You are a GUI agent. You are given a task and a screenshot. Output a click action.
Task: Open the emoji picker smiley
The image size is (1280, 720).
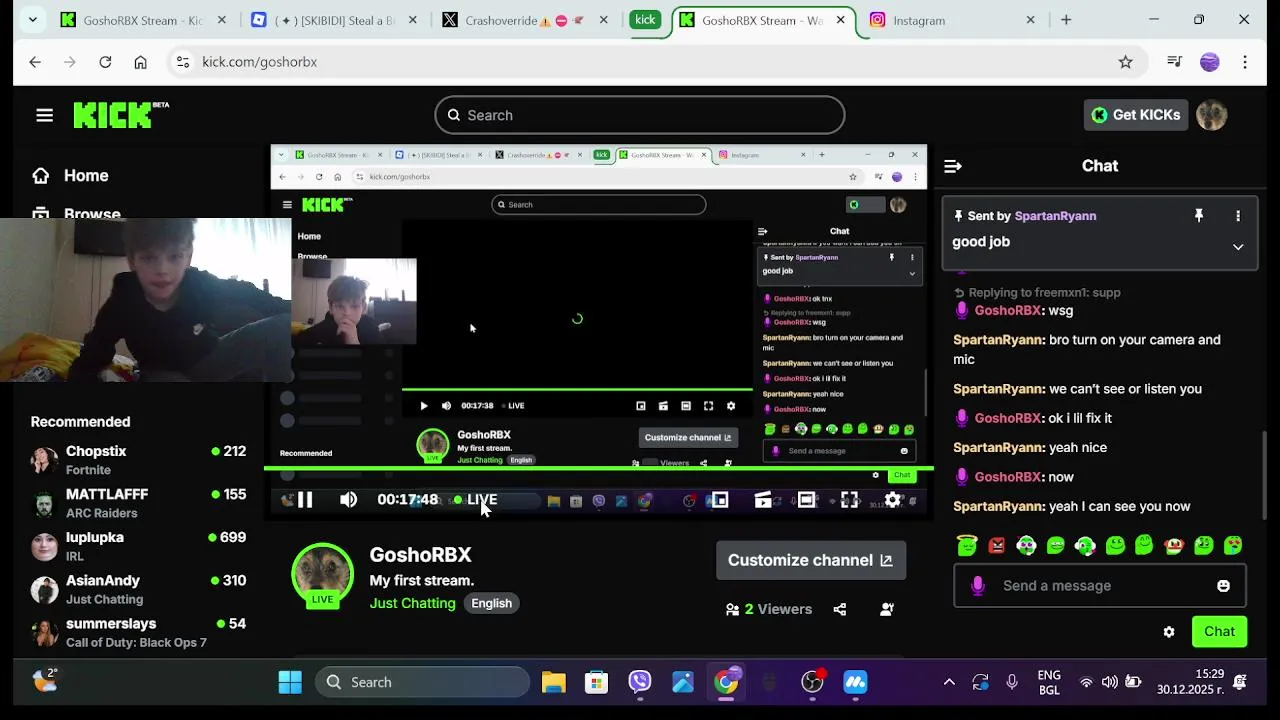coord(1223,586)
